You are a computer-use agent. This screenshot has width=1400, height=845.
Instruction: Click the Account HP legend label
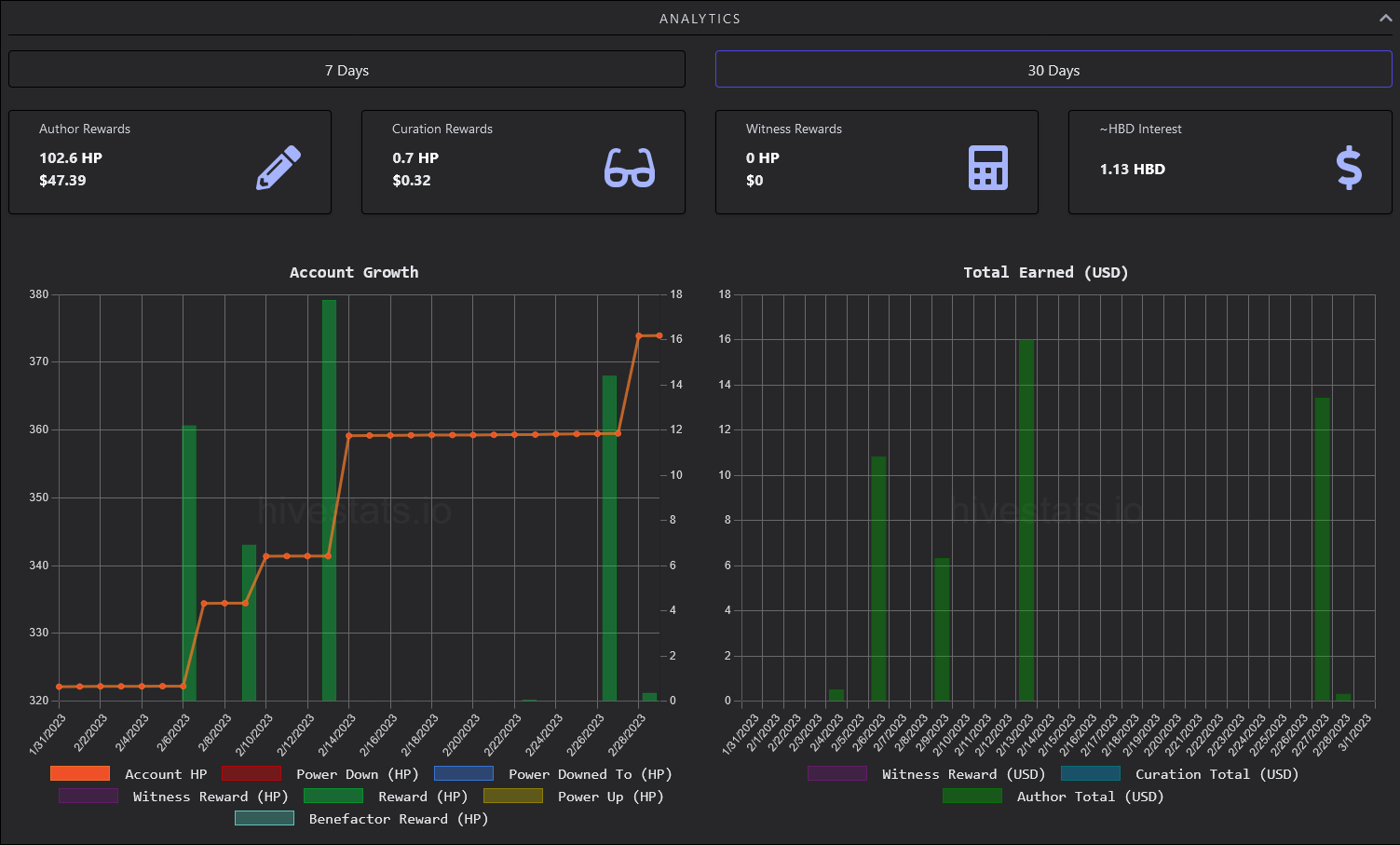pyautogui.click(x=166, y=774)
